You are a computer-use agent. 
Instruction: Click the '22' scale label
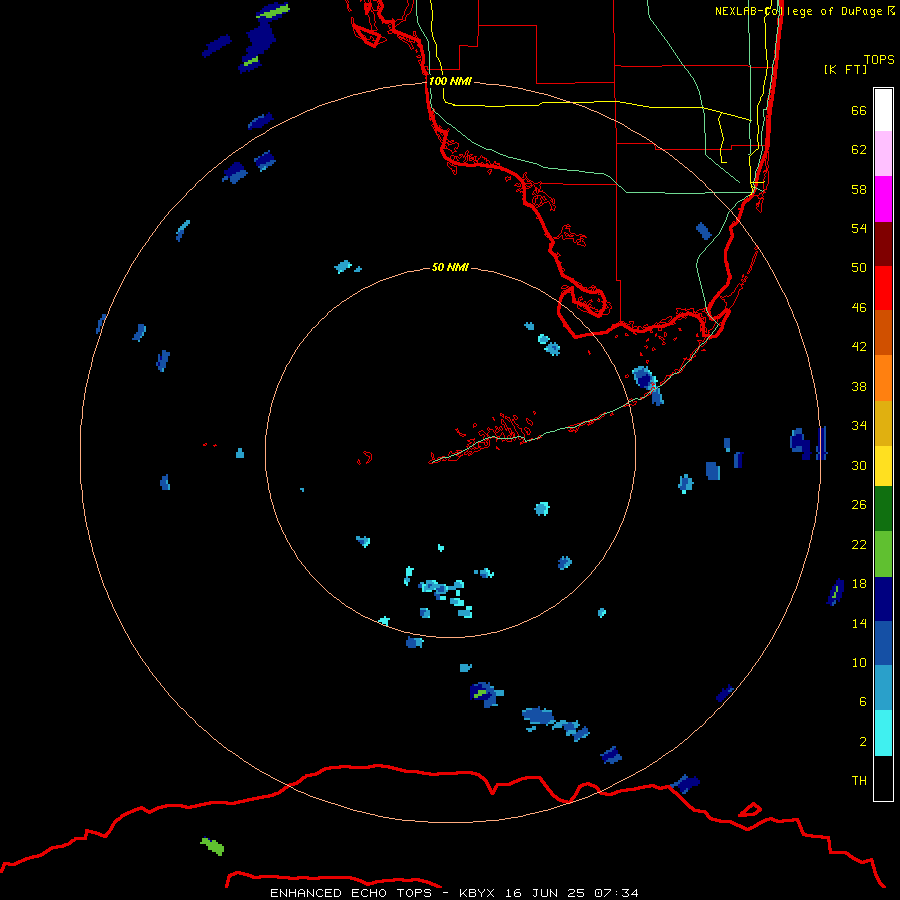(859, 544)
